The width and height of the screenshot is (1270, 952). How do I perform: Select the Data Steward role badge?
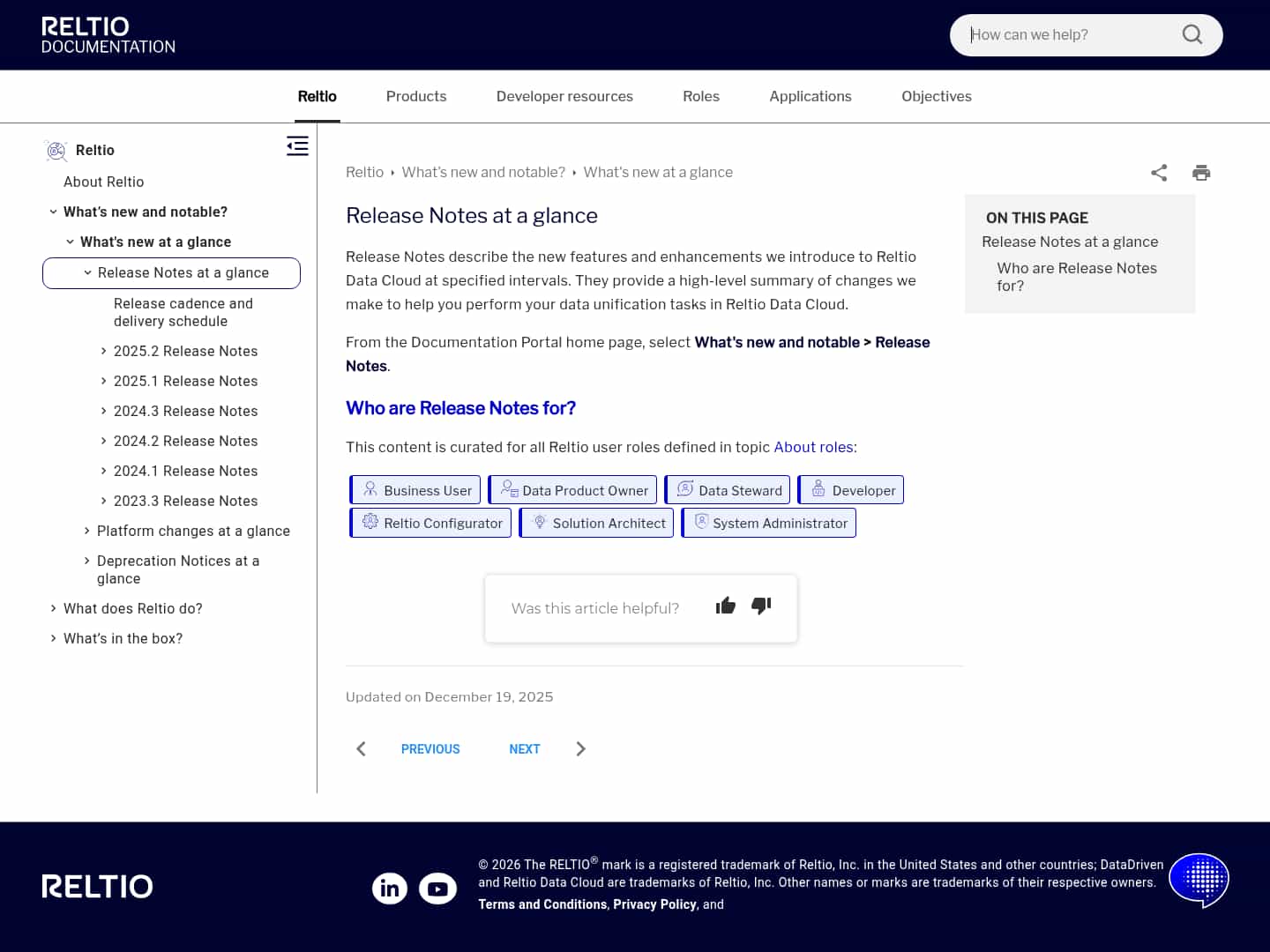point(727,490)
